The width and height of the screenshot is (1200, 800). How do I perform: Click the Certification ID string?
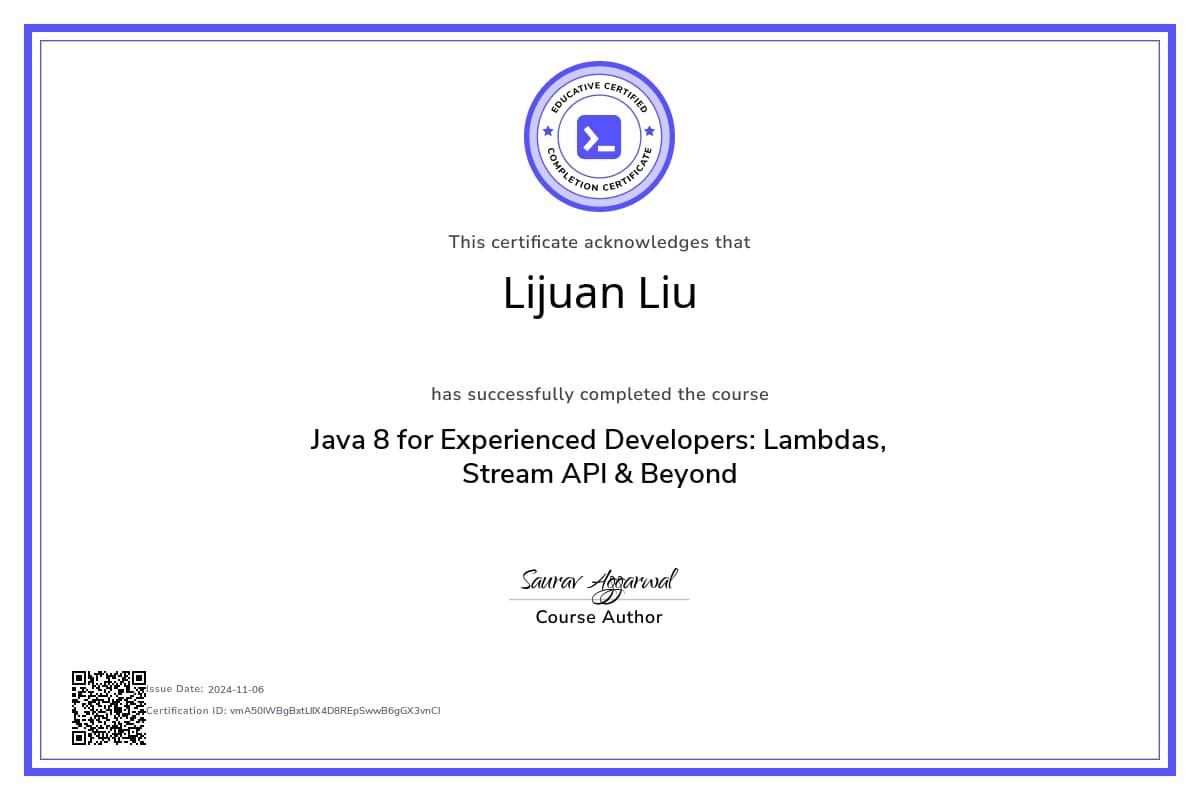(335, 711)
